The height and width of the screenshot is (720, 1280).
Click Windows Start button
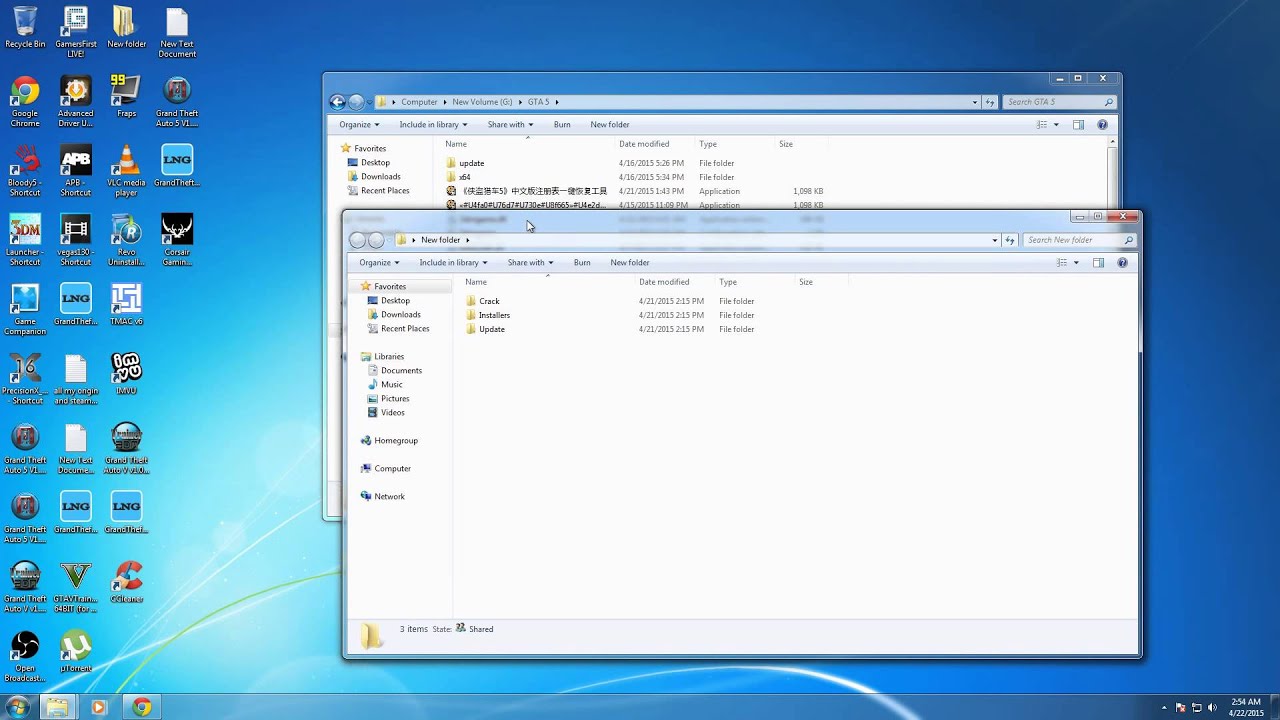click(x=20, y=707)
